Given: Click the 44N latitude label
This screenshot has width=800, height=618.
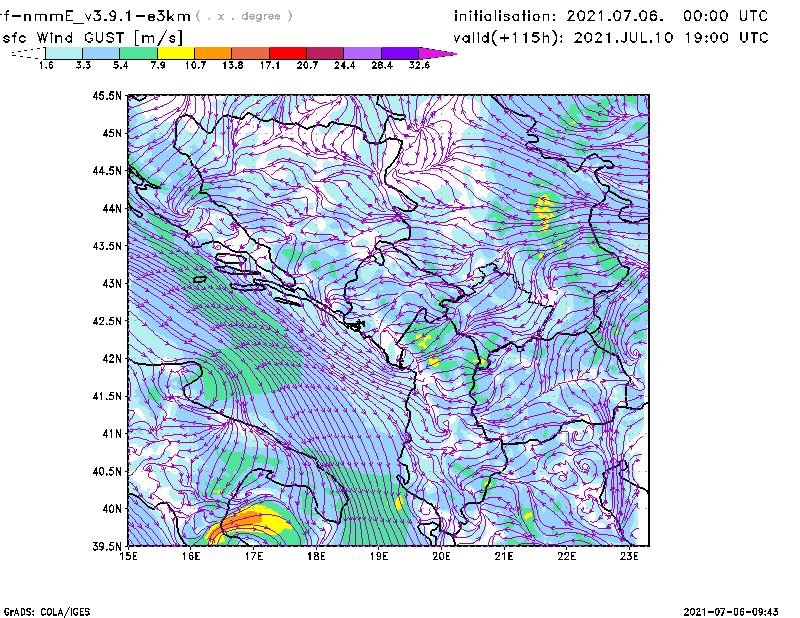Looking at the screenshot, I should click(x=112, y=208).
